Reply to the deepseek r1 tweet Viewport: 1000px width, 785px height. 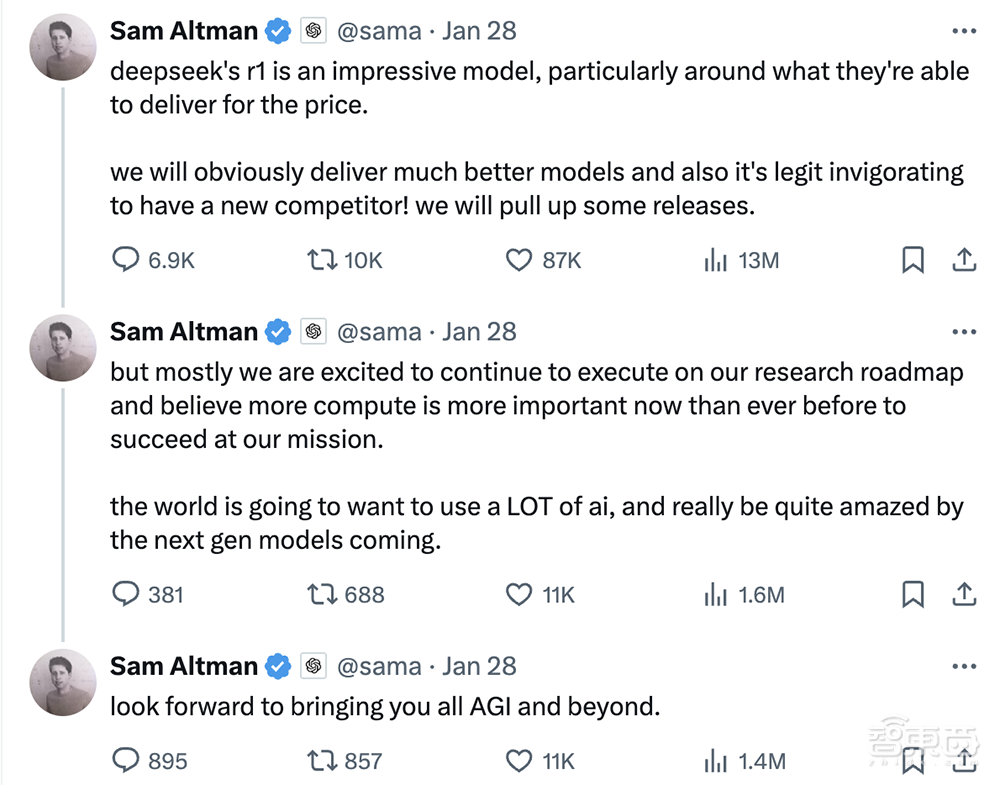(x=125, y=260)
